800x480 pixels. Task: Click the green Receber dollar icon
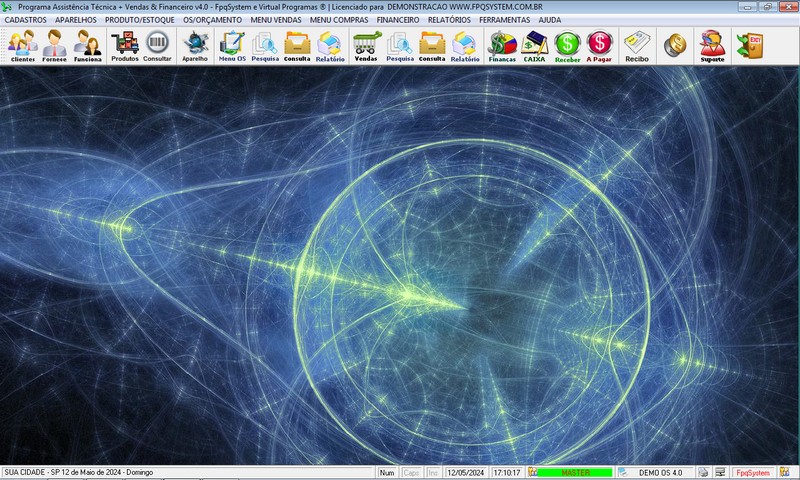click(567, 46)
